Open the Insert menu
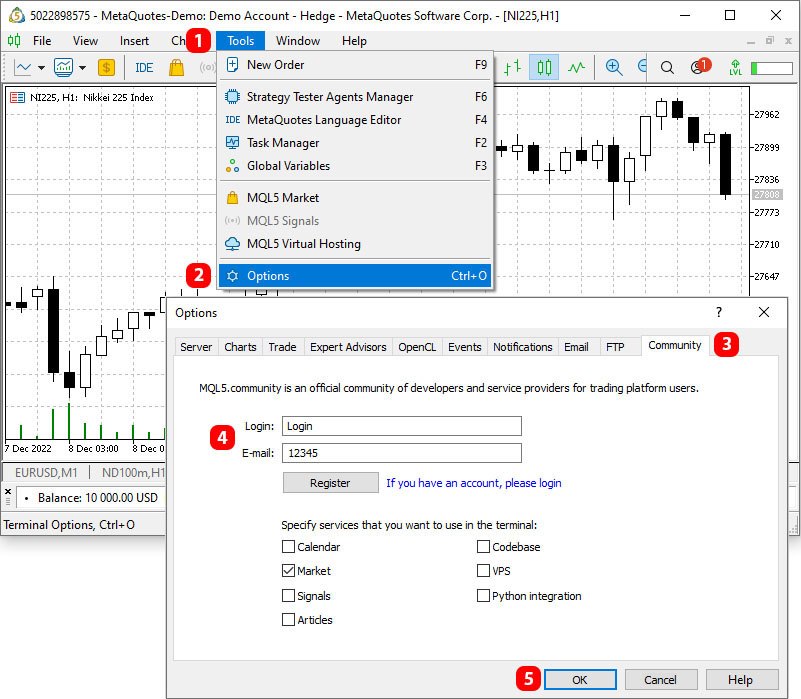This screenshot has width=801, height=699. point(134,41)
